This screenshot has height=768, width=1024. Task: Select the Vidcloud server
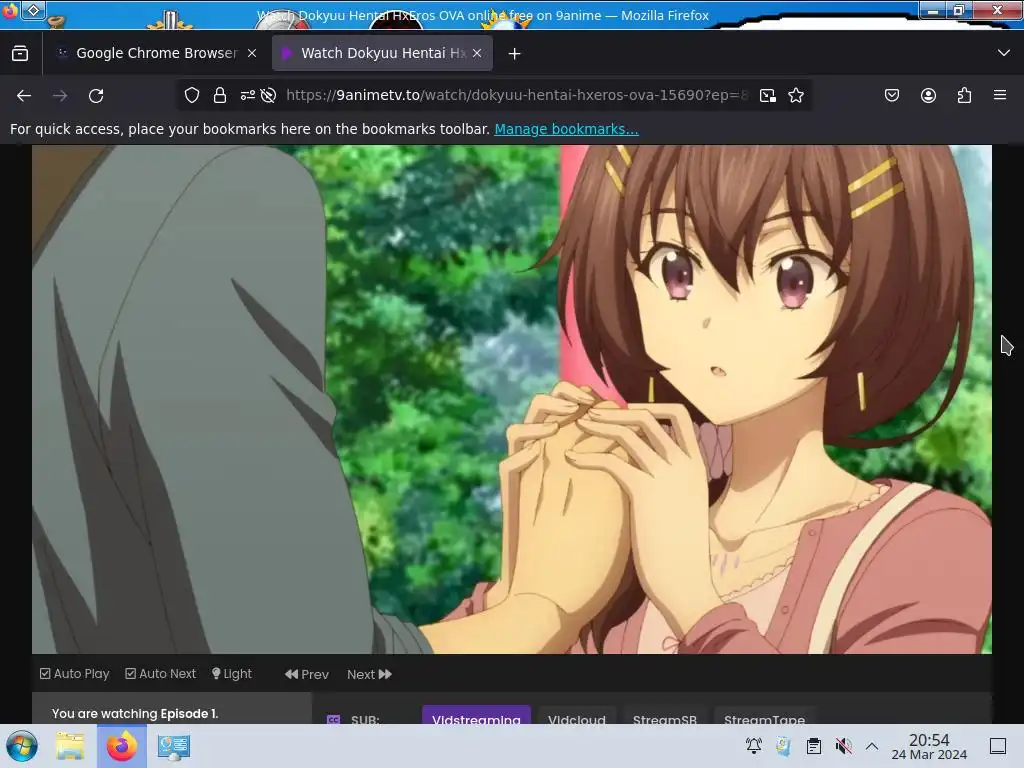coord(577,715)
